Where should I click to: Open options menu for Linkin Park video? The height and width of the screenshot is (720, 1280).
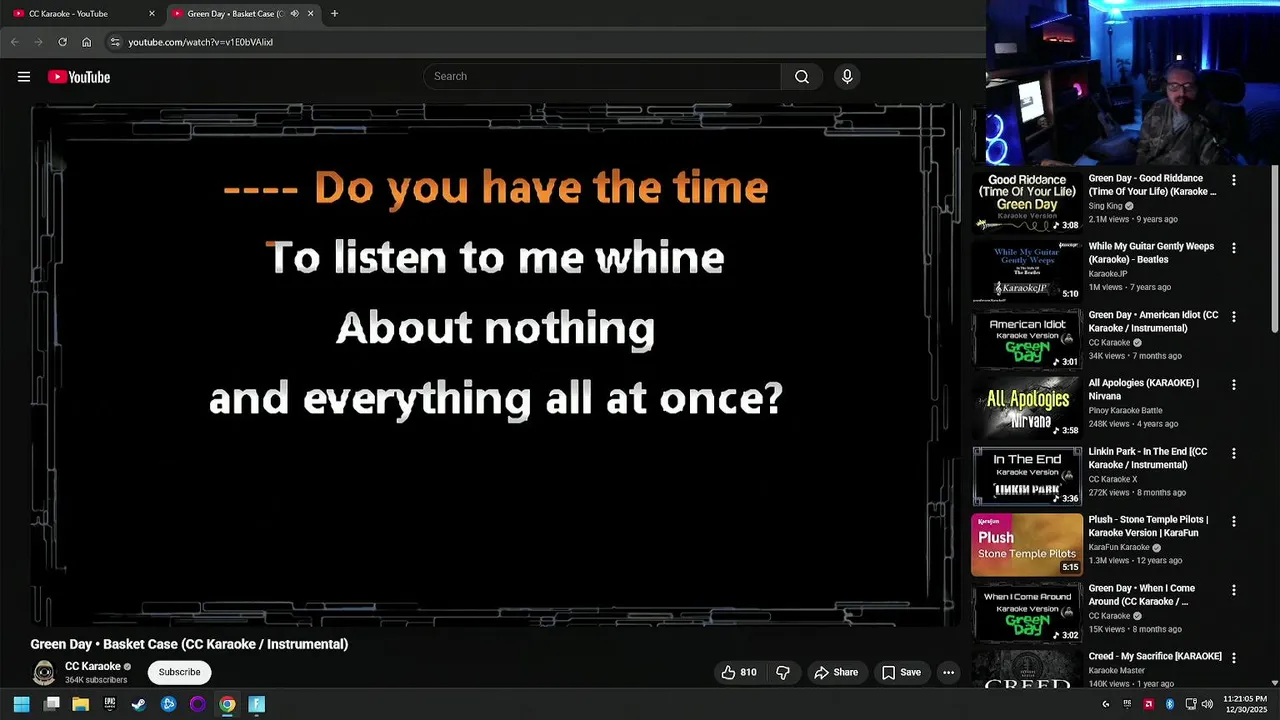coord(1233,453)
